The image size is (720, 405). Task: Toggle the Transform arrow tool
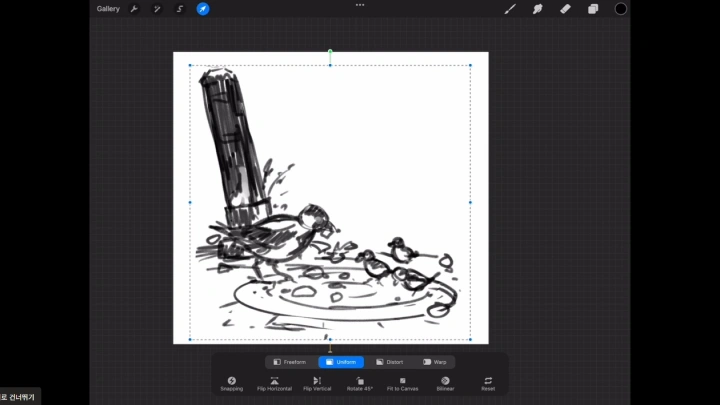(x=202, y=9)
